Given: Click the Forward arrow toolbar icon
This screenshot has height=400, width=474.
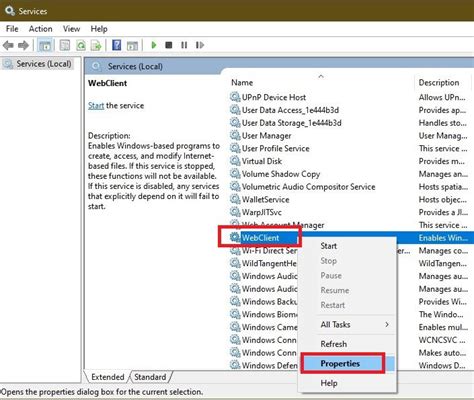Looking at the screenshot, I should pyautogui.click(x=23, y=45).
